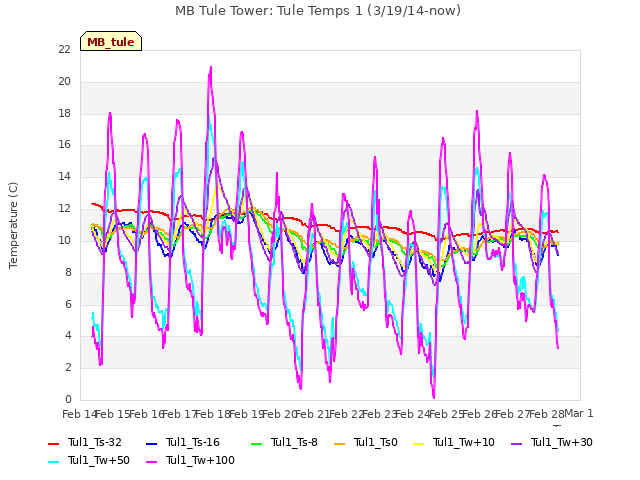
Task: Select legend label Tul1_Tw+10
Action: pyautogui.click(x=464, y=442)
